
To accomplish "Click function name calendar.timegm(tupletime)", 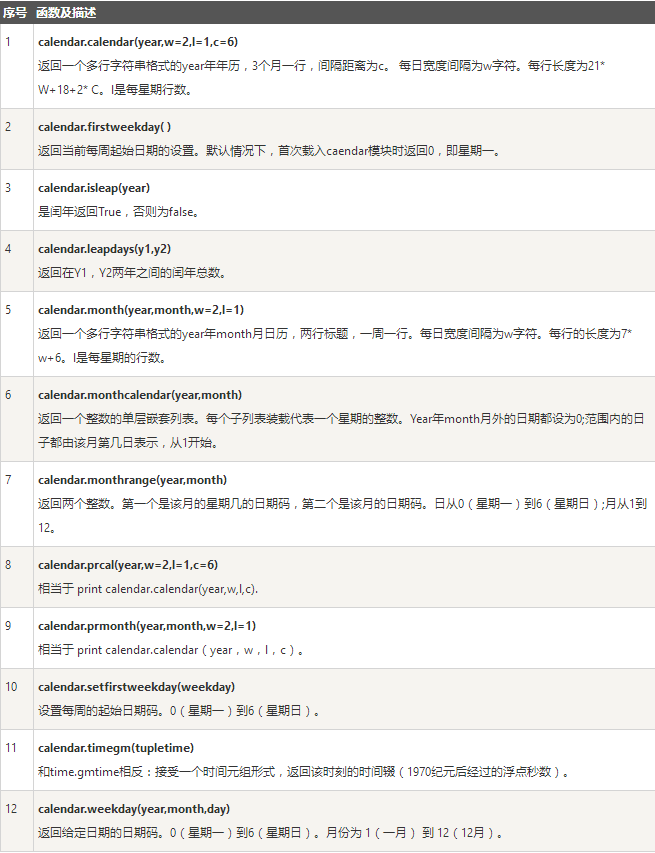I will click(x=116, y=747).
